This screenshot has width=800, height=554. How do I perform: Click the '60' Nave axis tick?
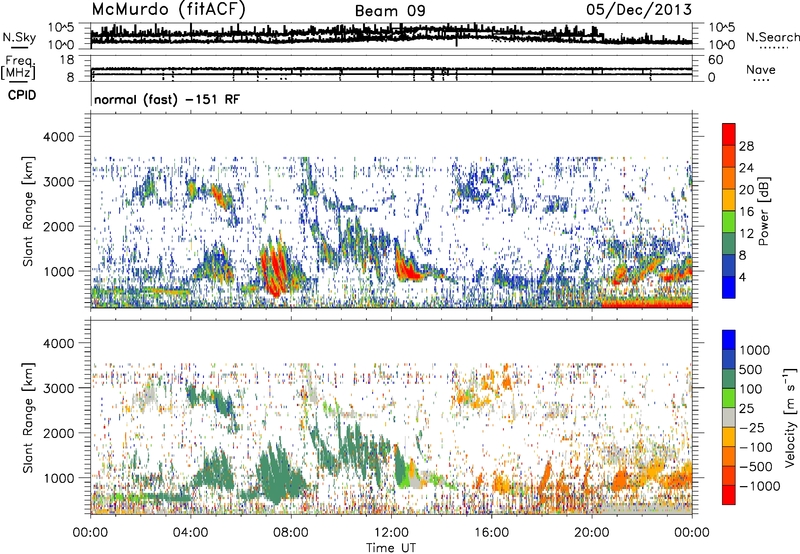[715, 60]
